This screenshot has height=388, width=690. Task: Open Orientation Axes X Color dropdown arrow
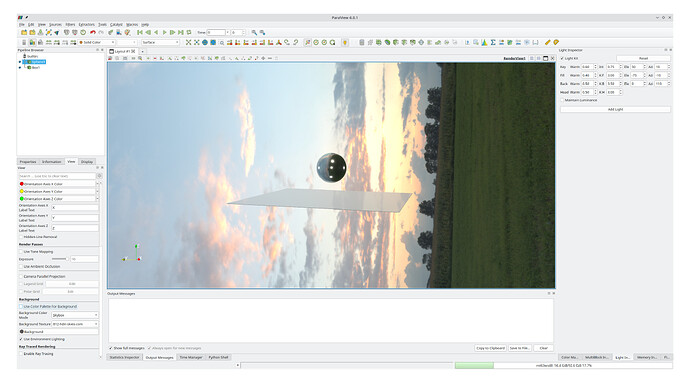[x=97, y=184]
